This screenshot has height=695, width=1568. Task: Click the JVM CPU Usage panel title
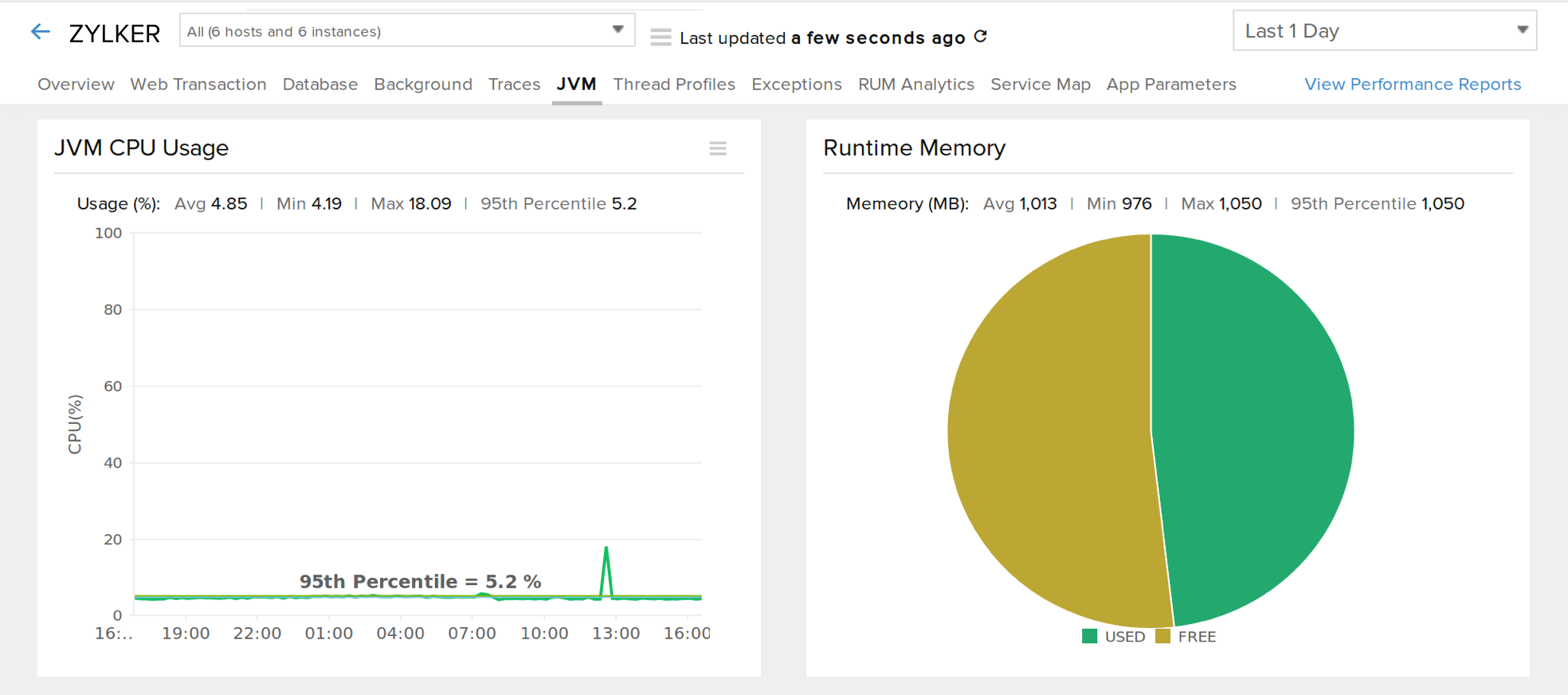click(x=141, y=148)
